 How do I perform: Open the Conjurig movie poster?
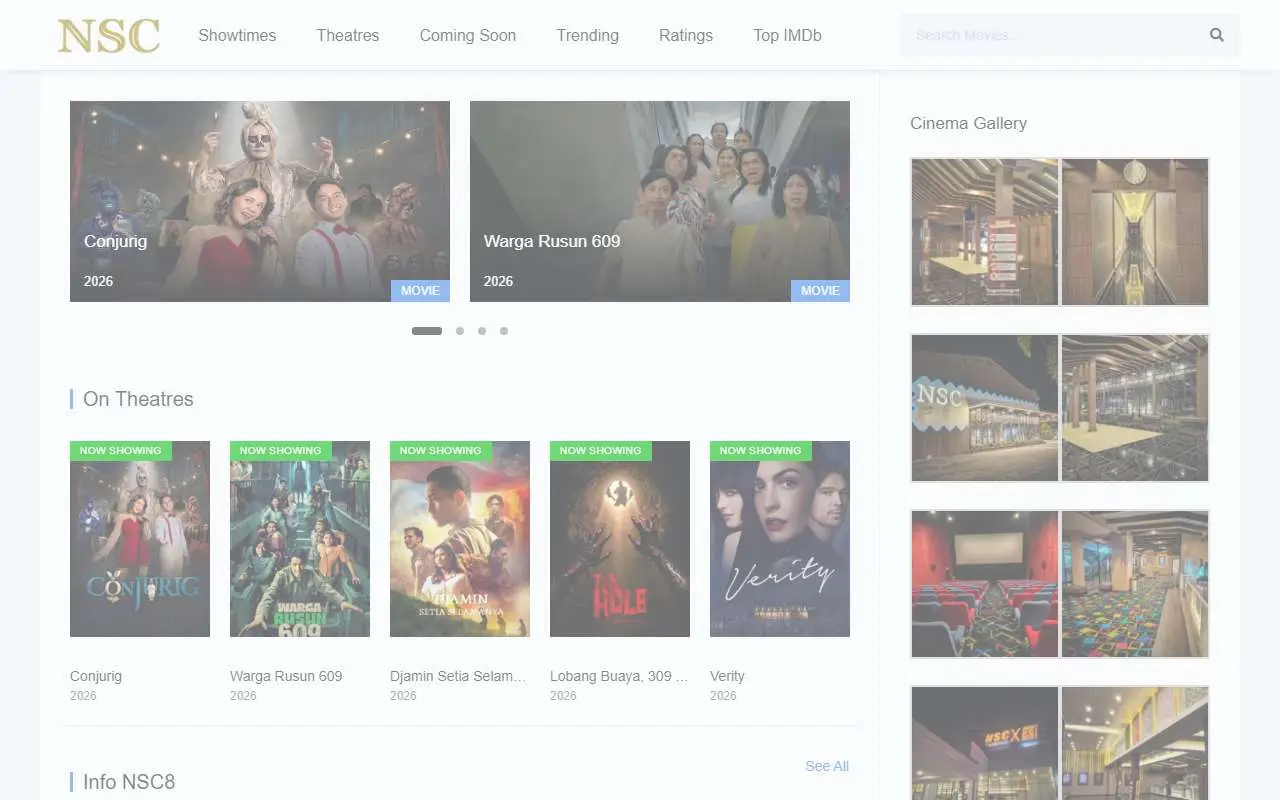[140, 539]
